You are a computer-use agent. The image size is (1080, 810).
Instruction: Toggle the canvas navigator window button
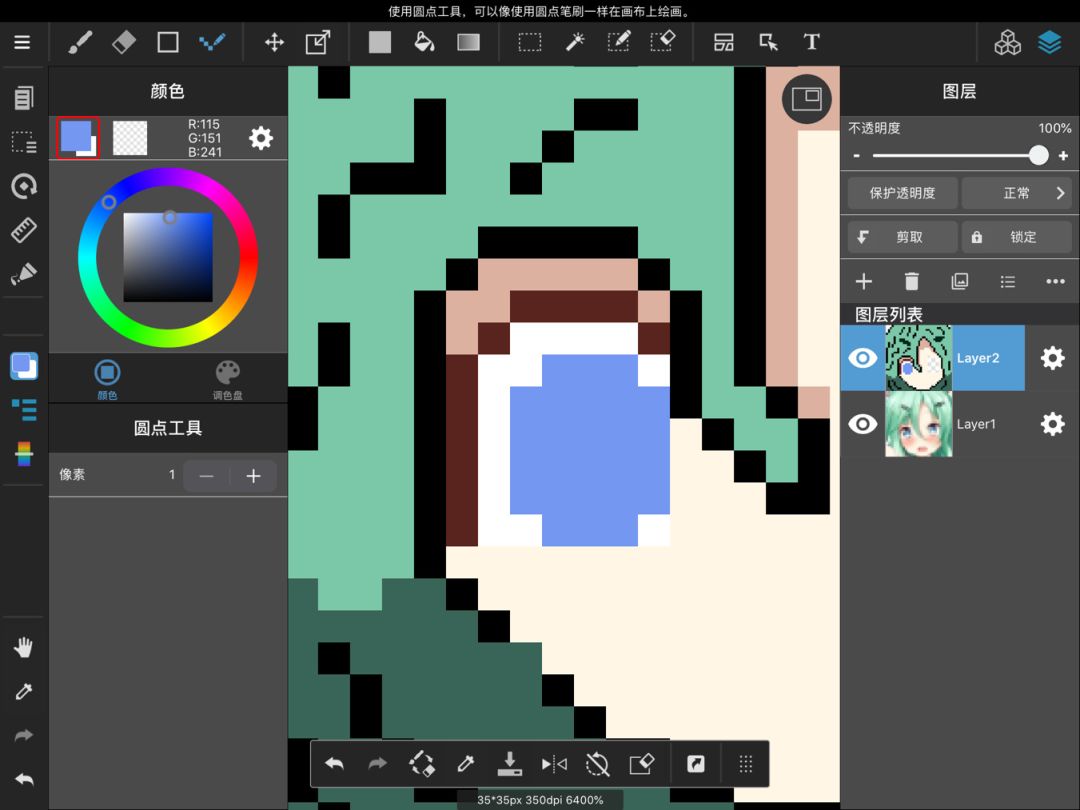click(x=807, y=99)
